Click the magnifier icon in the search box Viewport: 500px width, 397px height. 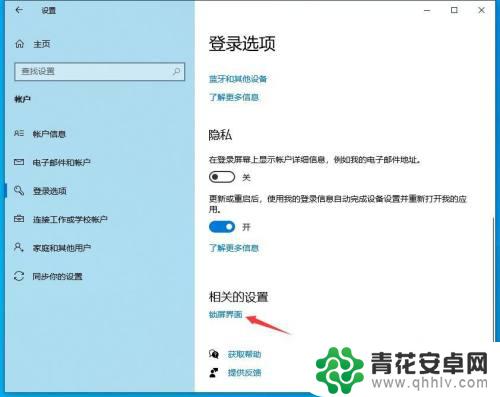(x=176, y=71)
